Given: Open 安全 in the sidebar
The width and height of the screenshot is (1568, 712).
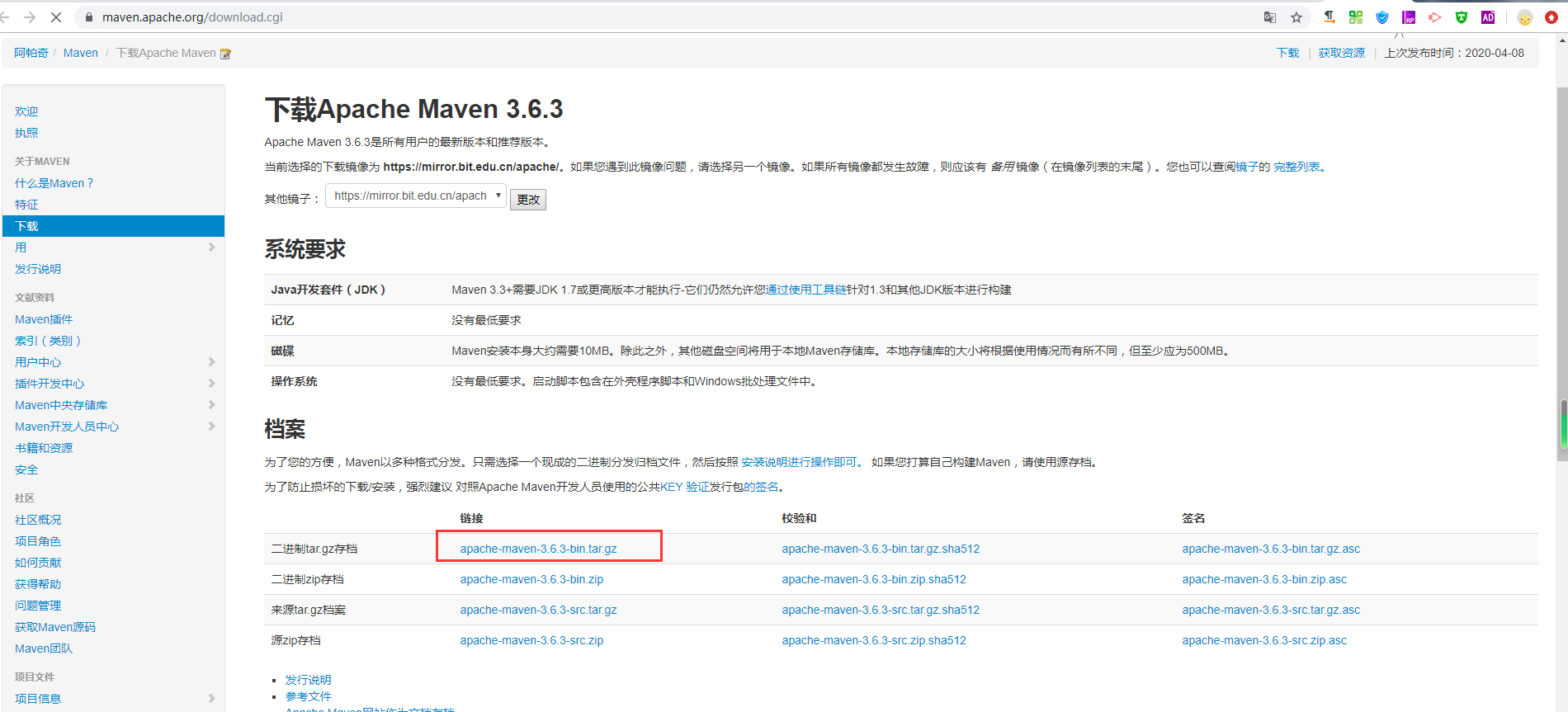Looking at the screenshot, I should click(26, 469).
